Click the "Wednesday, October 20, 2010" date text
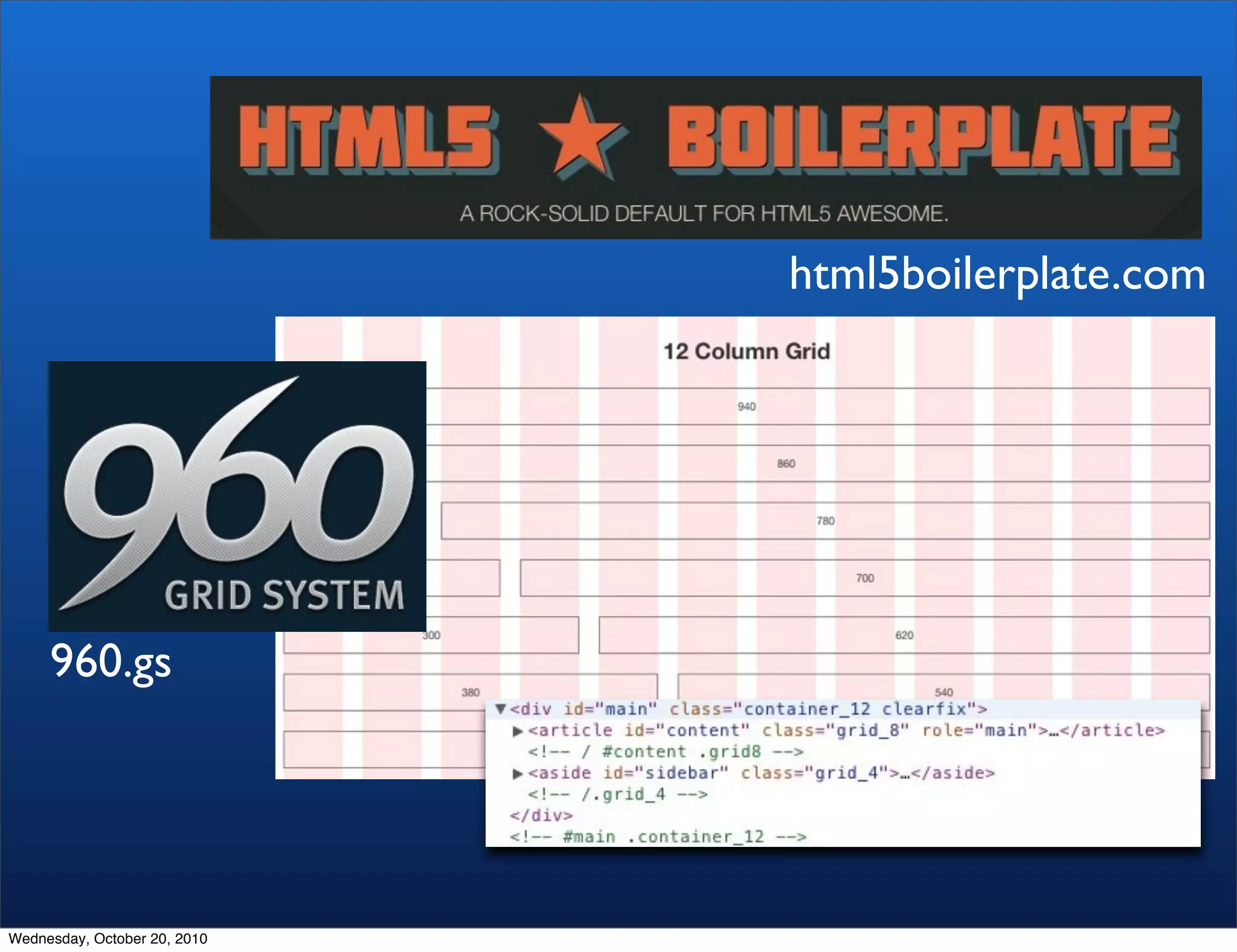The height and width of the screenshot is (952, 1237). click(x=108, y=939)
